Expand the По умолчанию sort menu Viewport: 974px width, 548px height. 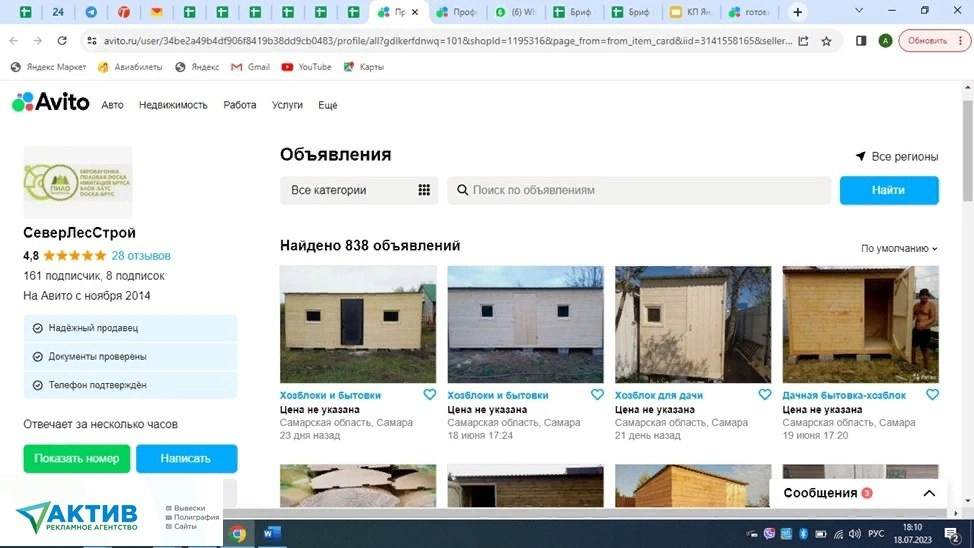[899, 248]
